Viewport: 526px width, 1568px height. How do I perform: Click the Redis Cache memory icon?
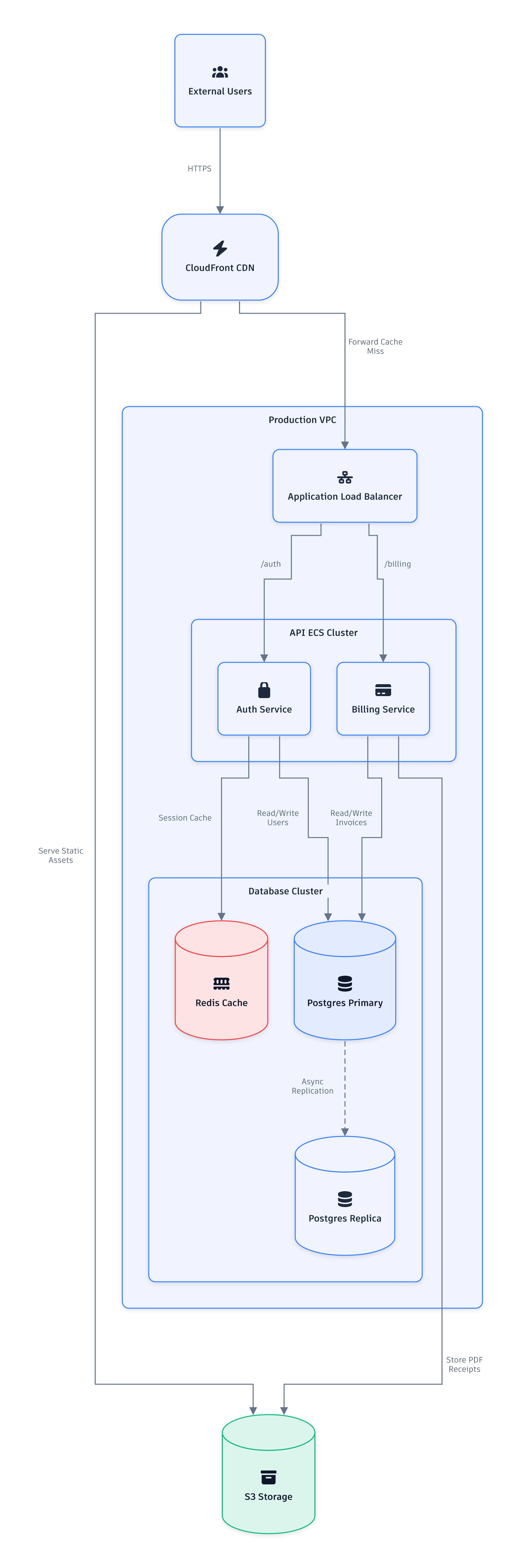[222, 983]
